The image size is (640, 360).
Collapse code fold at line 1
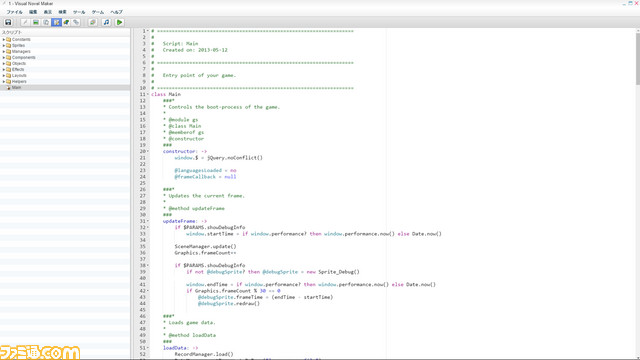(148, 31)
